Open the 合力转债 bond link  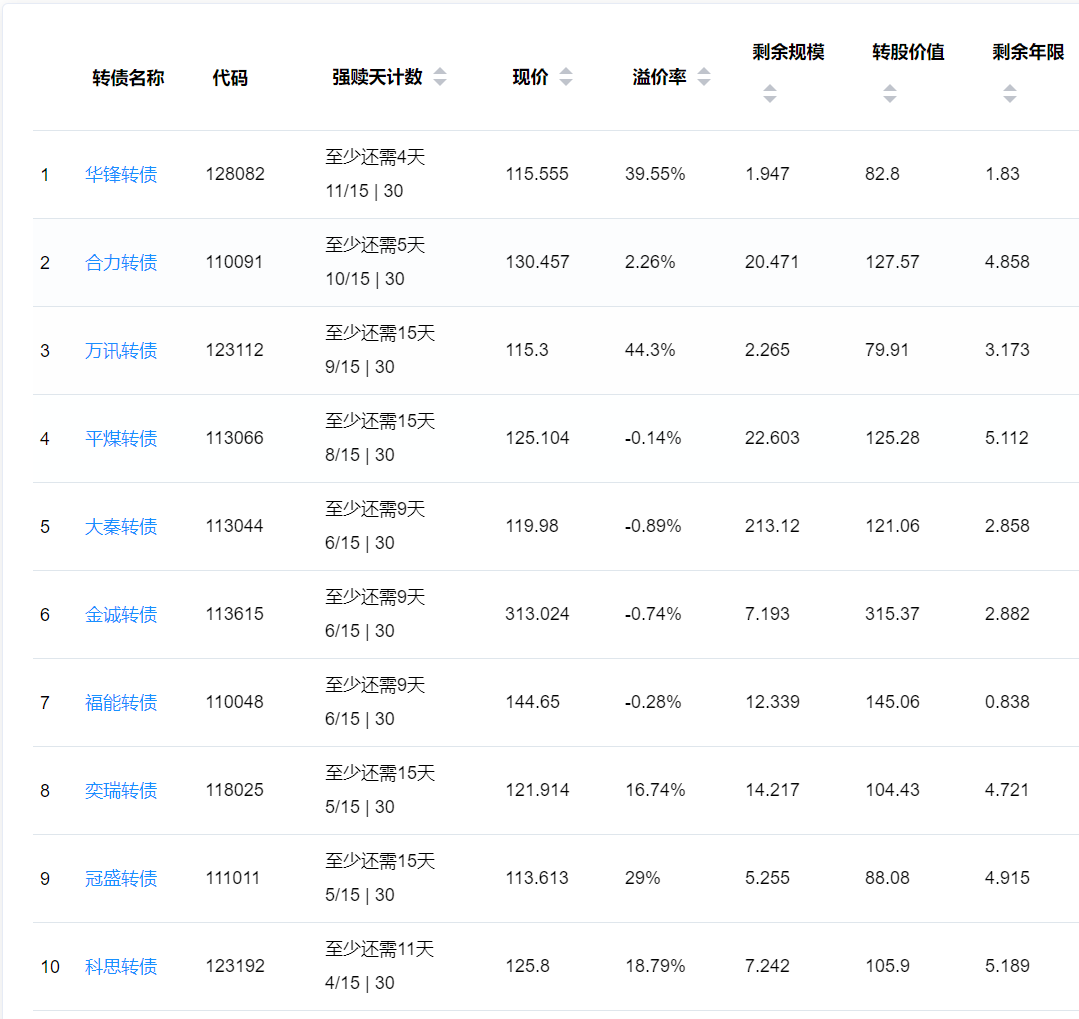[121, 263]
